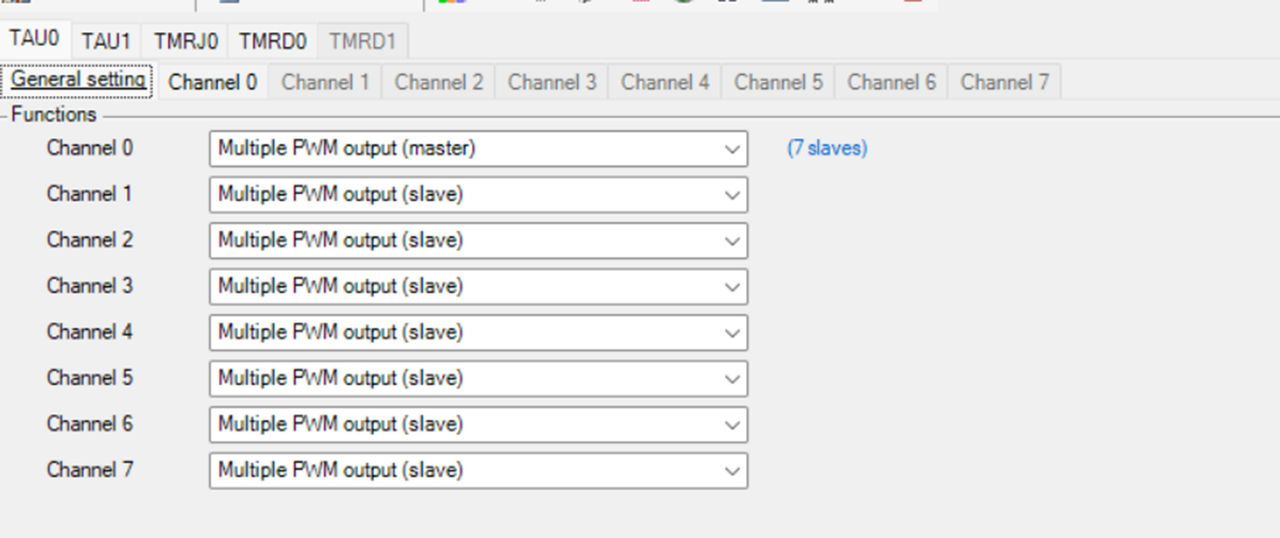1280x538 pixels.
Task: Select the TMRD1 tab
Action: tap(362, 41)
